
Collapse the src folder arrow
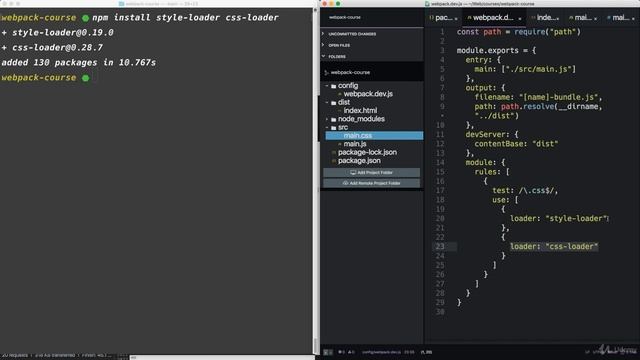(327, 127)
